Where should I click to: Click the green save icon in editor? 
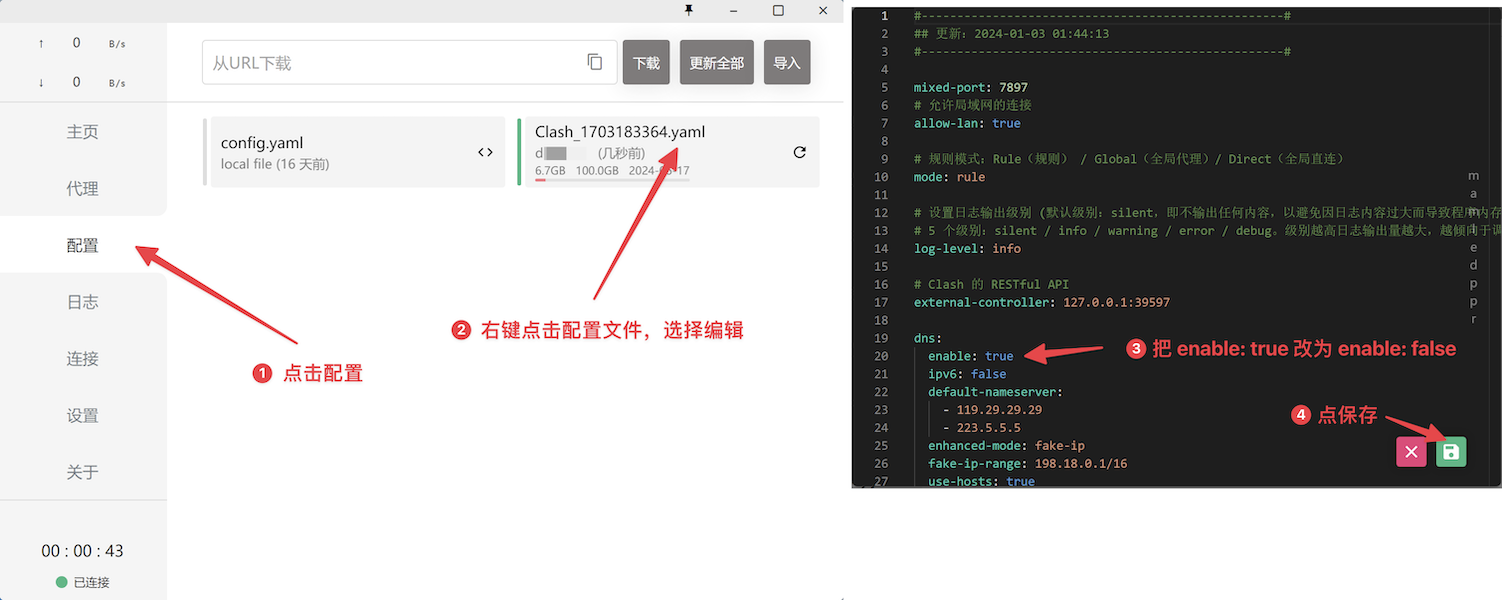(1451, 452)
